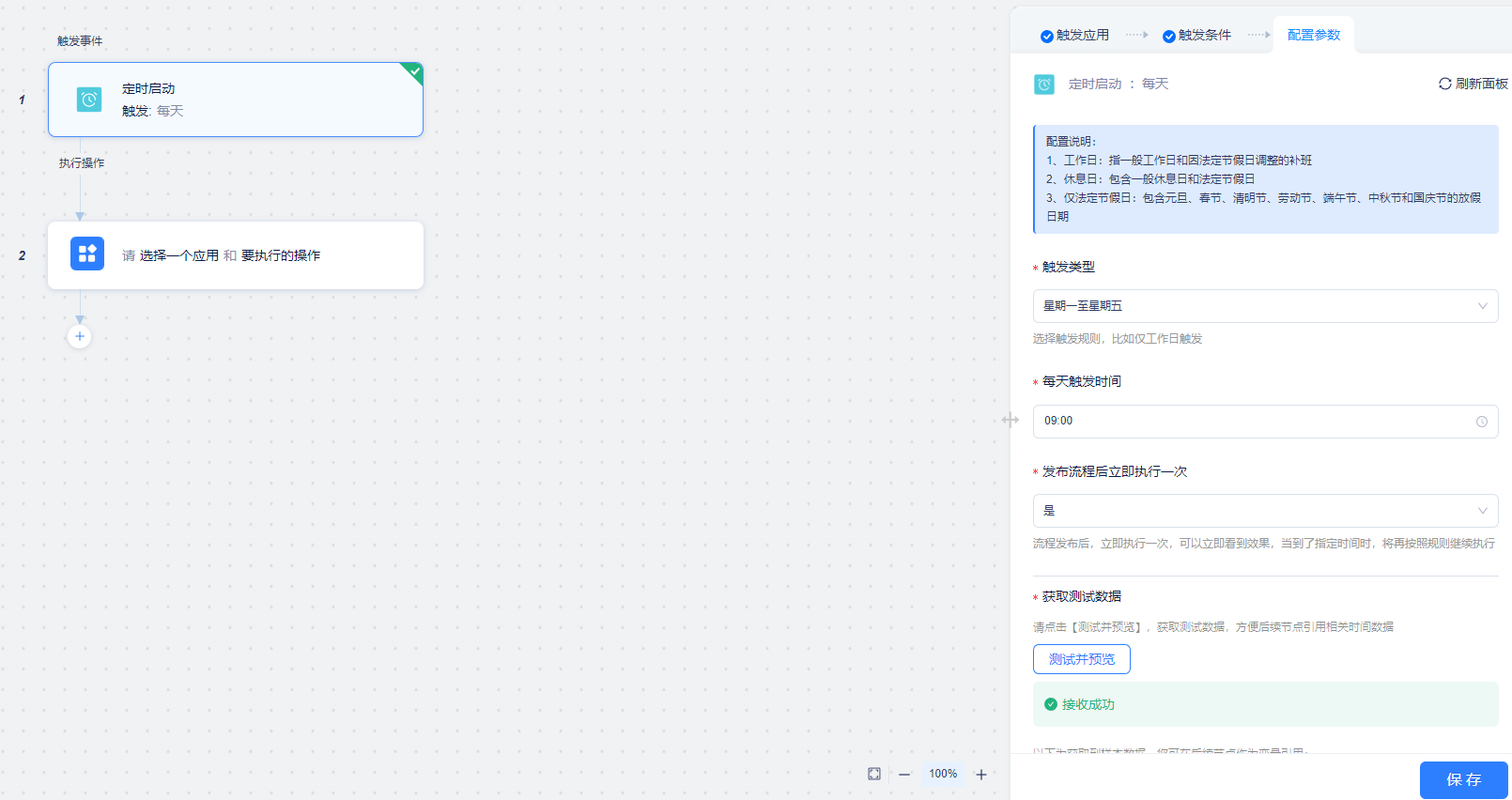
Task: Click the 执行操作 label
Action: pyautogui.click(x=82, y=163)
